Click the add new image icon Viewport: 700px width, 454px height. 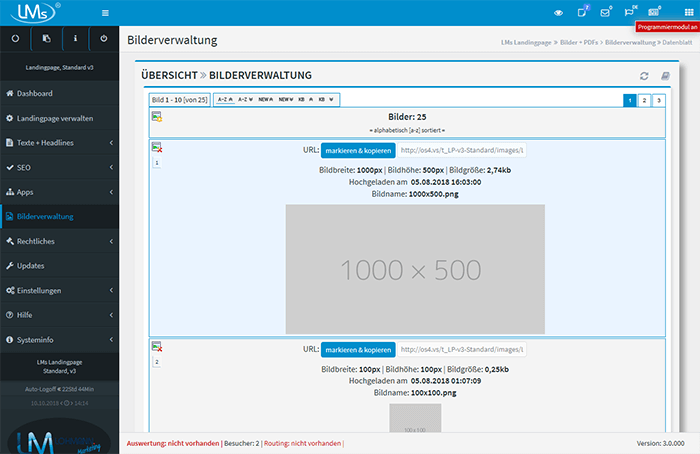click(157, 117)
